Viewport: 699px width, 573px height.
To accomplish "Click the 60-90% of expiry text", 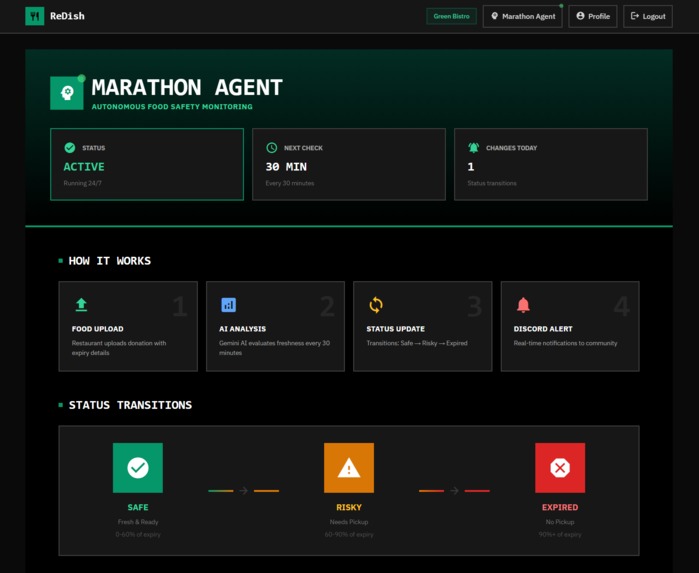I will [x=349, y=534].
